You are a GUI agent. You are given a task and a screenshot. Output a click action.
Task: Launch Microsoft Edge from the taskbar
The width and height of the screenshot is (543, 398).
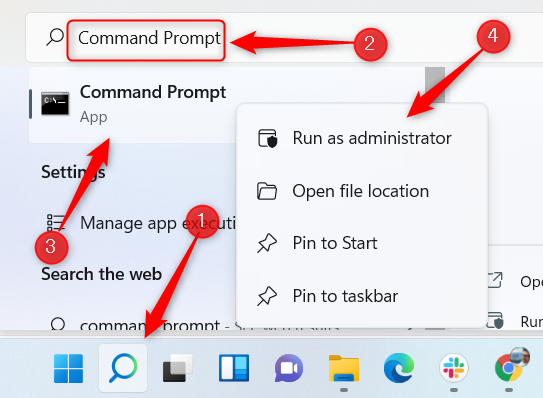pos(399,368)
